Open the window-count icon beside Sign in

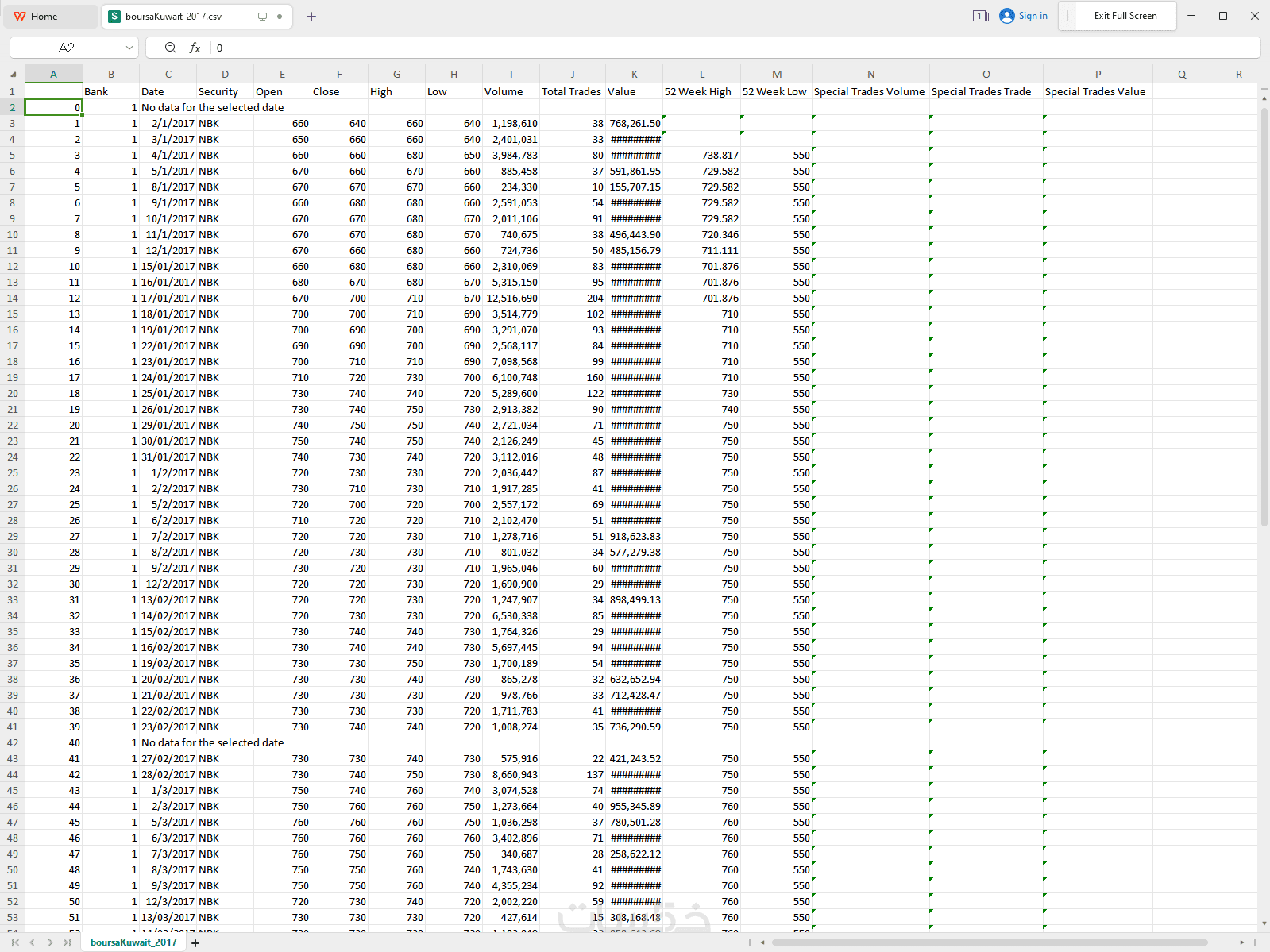(x=981, y=16)
